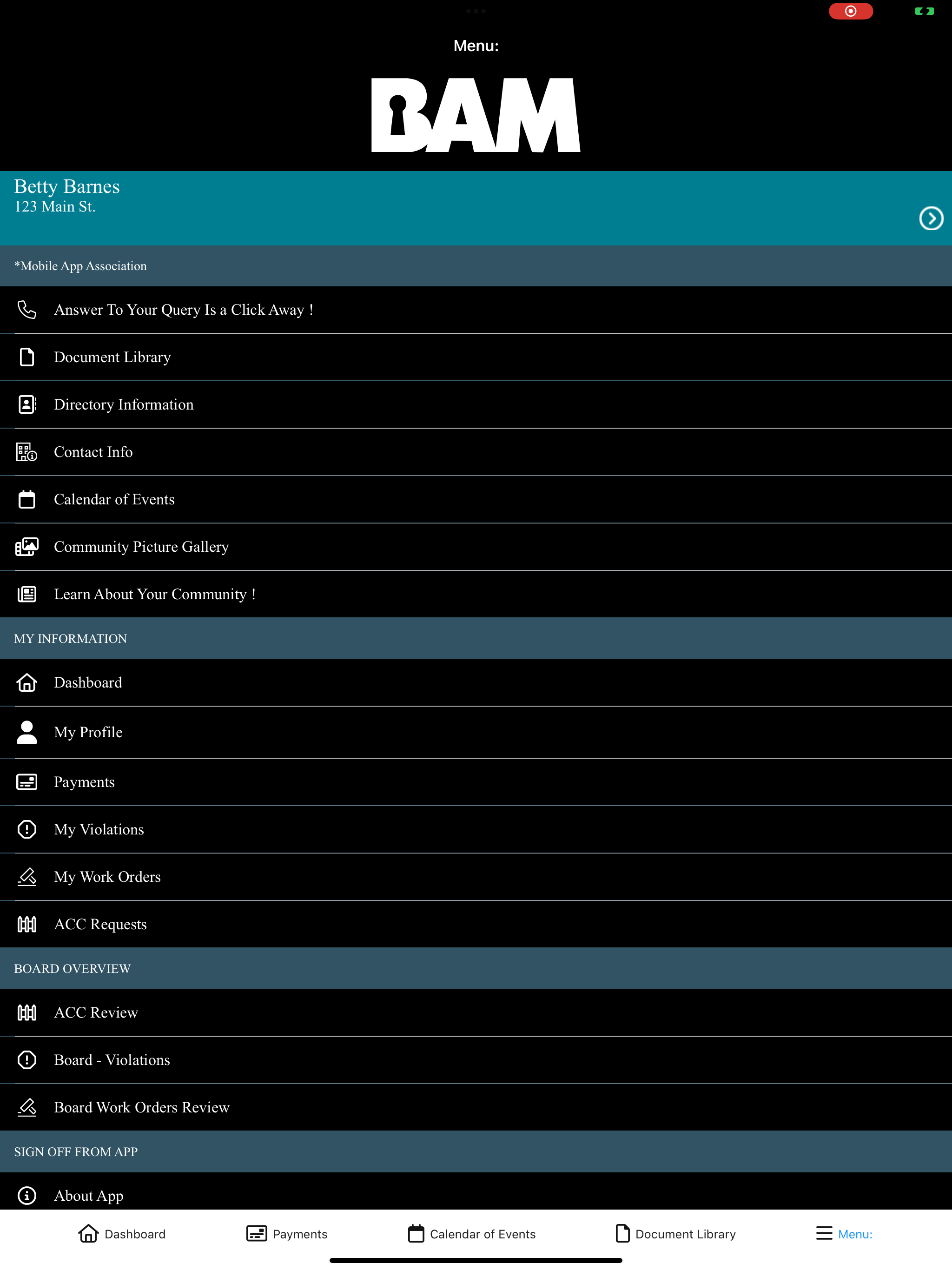Tap the house icon in the Dashboard menu row
Screen dimensions: 952x1270
pos(27,682)
